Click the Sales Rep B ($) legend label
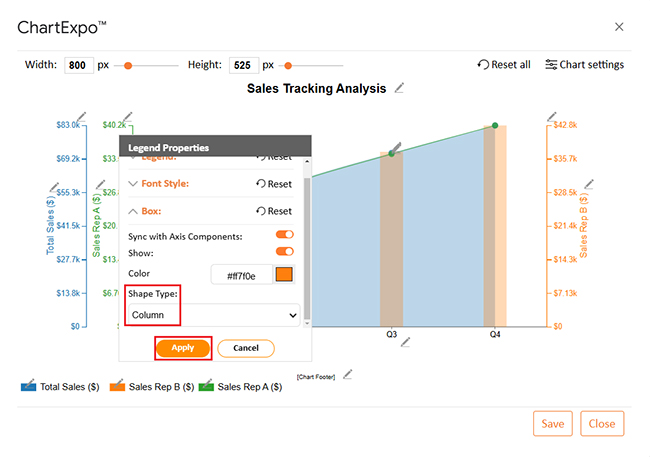650x457 pixels. (162, 387)
